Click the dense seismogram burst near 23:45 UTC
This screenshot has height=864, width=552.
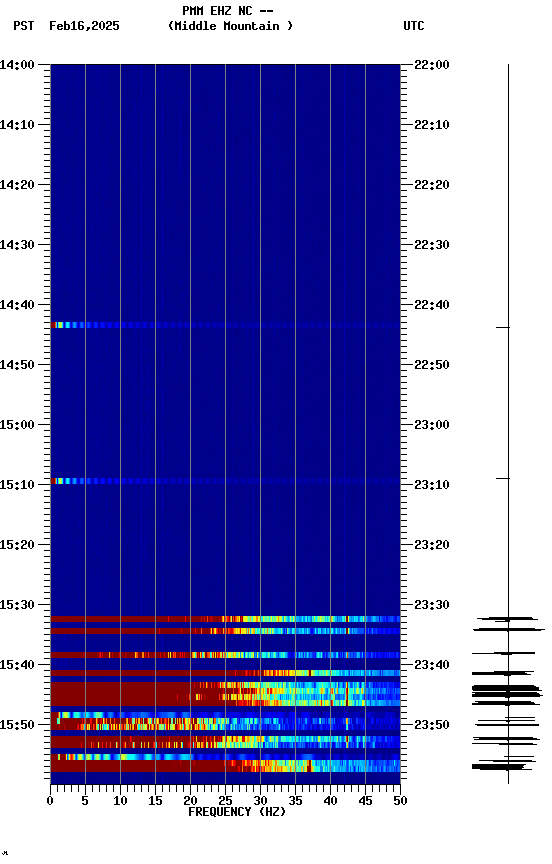pyautogui.click(x=507, y=694)
